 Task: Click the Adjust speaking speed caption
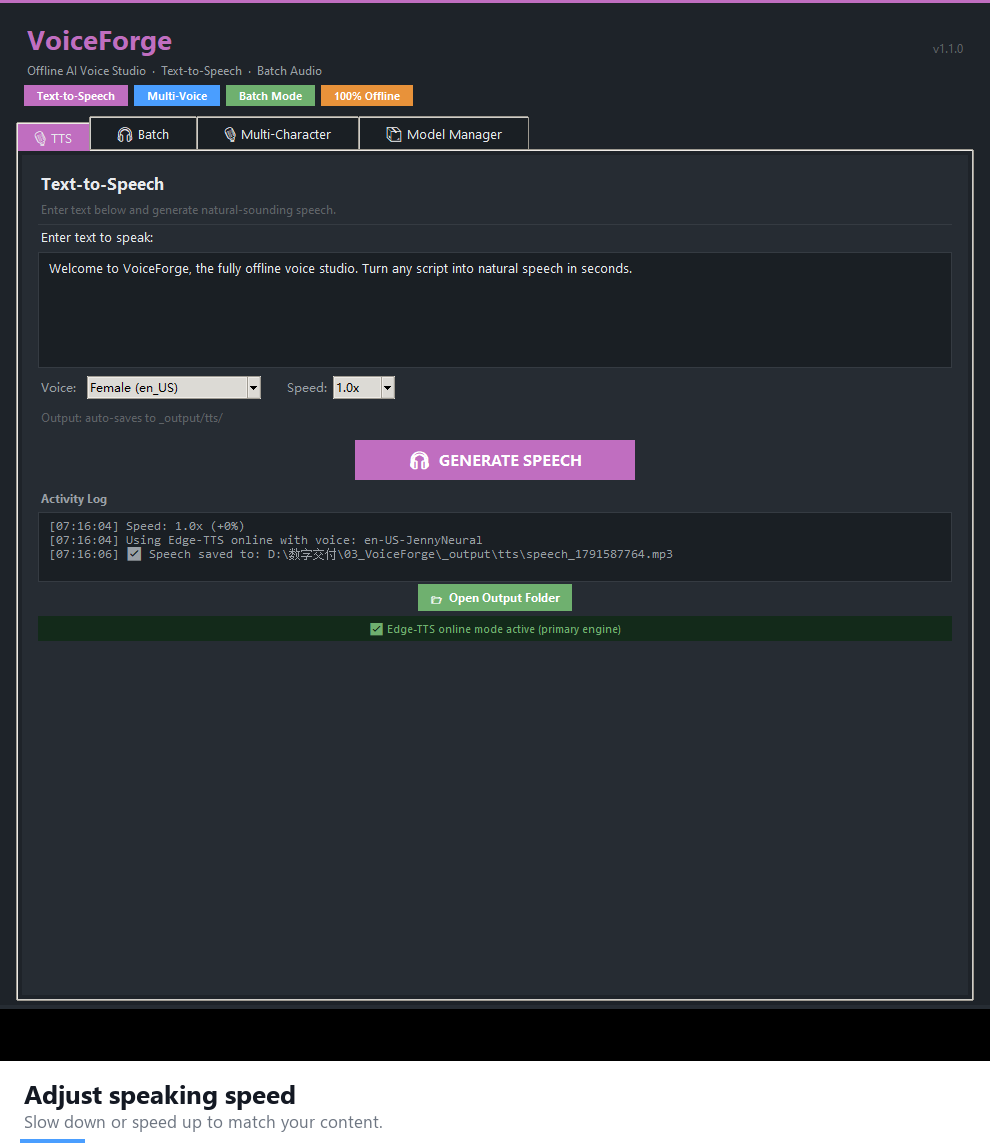160,1095
